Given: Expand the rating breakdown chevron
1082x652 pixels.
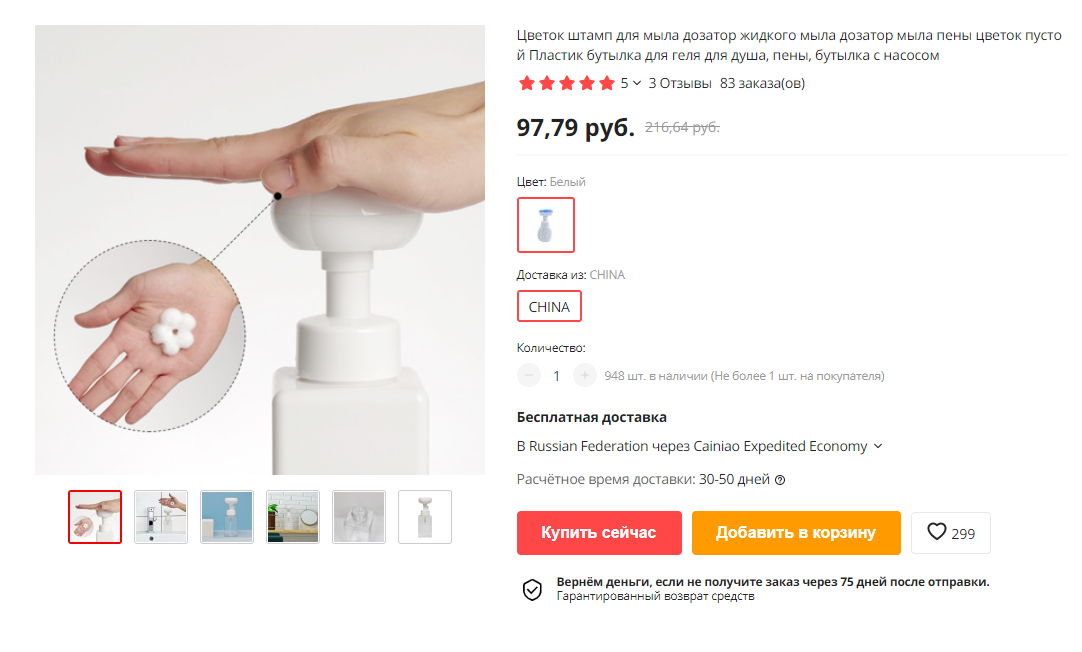Looking at the screenshot, I should coord(637,83).
